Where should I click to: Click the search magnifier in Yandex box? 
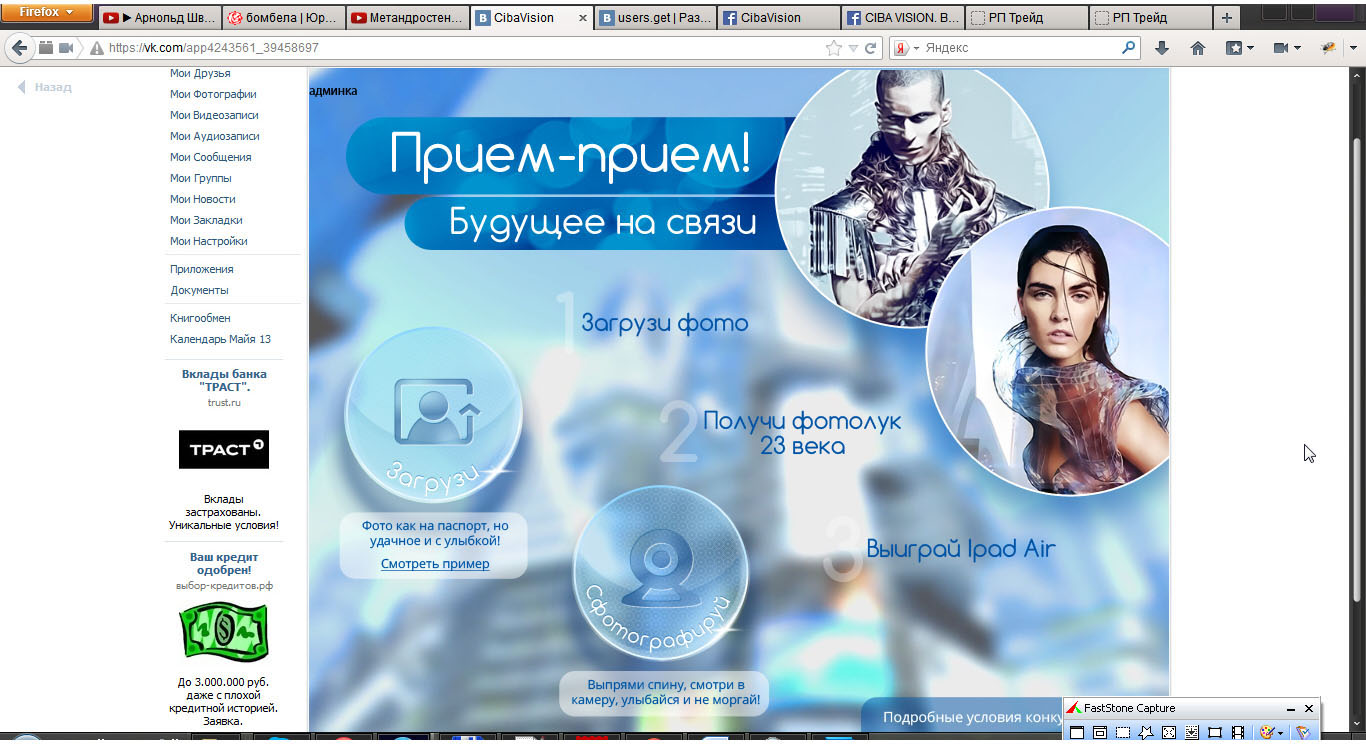(1129, 47)
